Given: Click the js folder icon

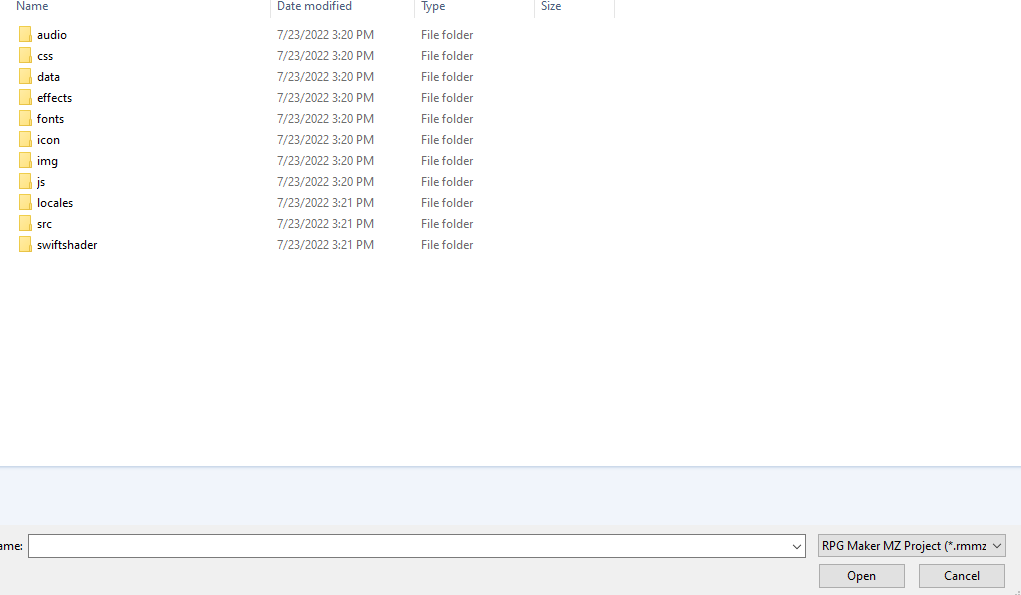Looking at the screenshot, I should click(25, 182).
